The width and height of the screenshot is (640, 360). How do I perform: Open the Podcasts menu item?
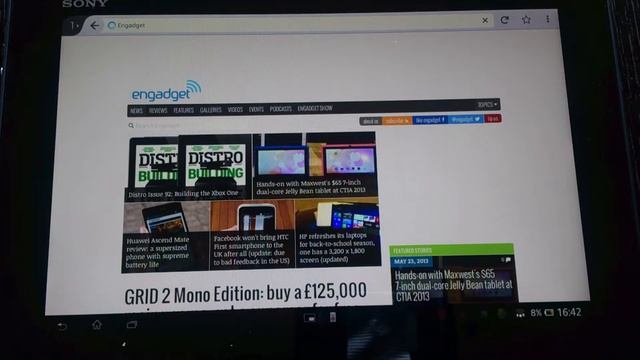click(281, 109)
